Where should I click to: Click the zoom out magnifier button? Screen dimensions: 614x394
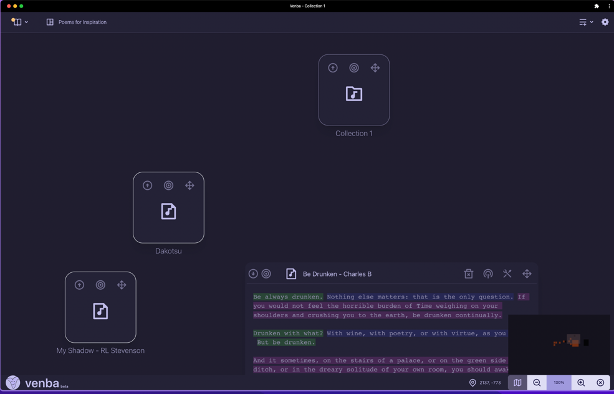coord(537,383)
